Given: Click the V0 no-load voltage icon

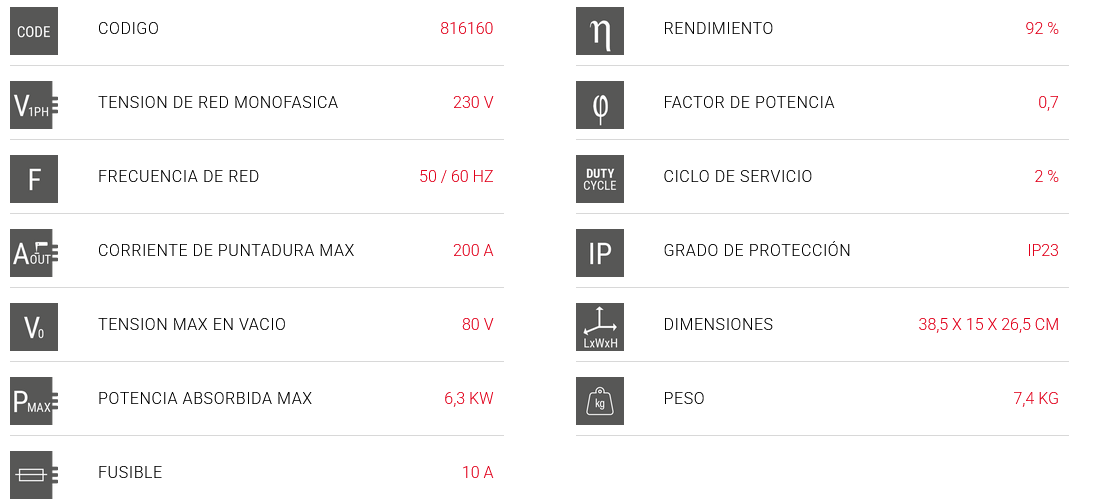Looking at the screenshot, I should click(x=34, y=326).
